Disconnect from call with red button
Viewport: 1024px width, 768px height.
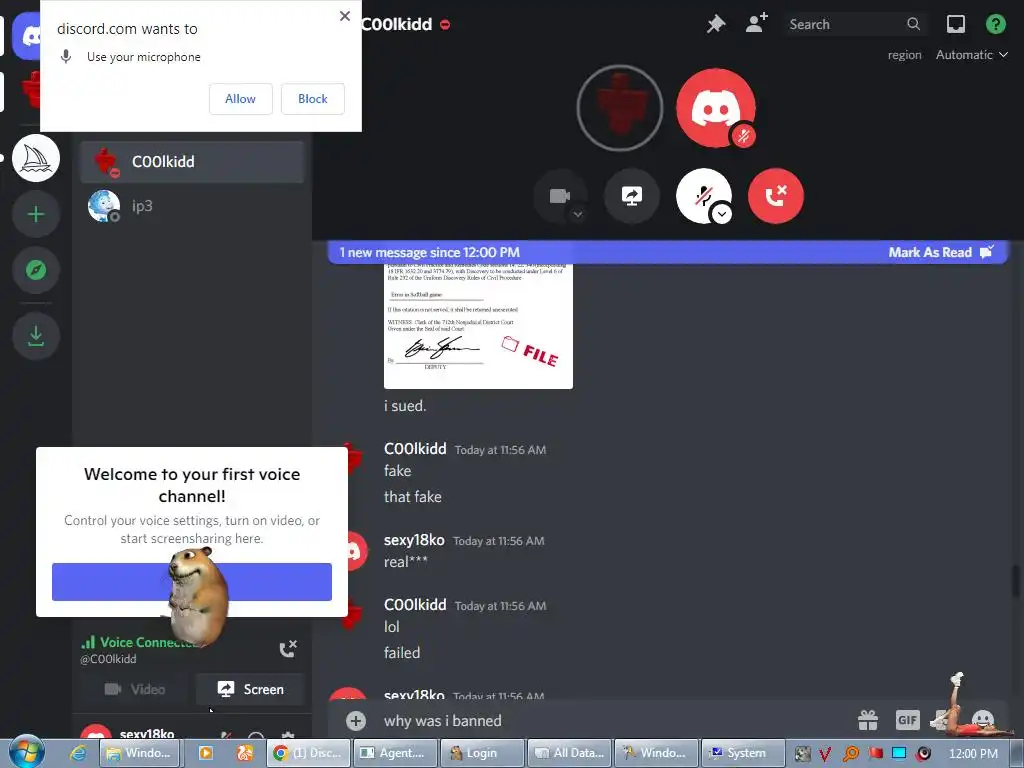click(x=776, y=196)
